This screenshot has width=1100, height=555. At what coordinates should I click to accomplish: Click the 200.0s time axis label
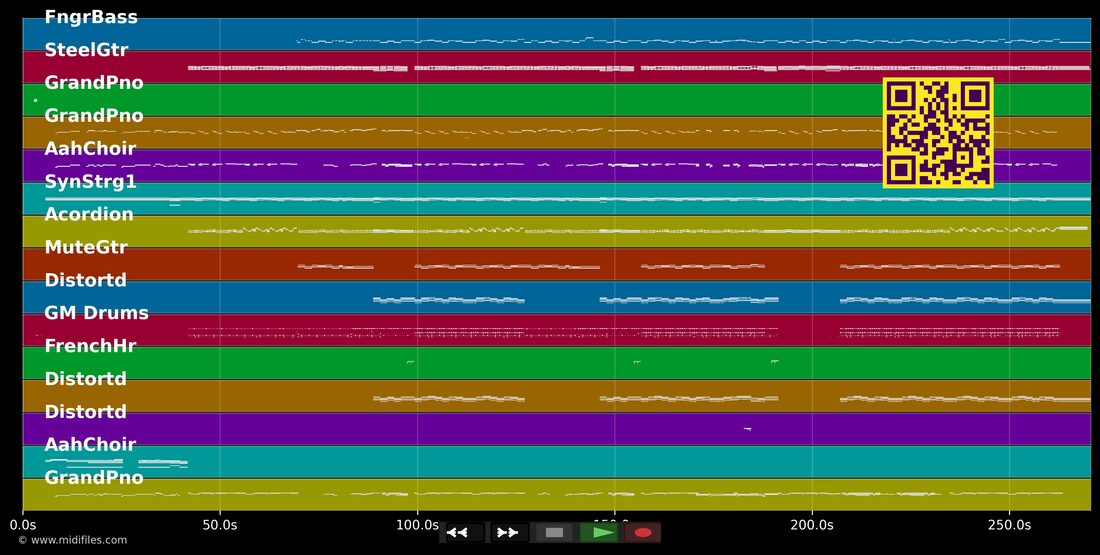[x=812, y=525]
